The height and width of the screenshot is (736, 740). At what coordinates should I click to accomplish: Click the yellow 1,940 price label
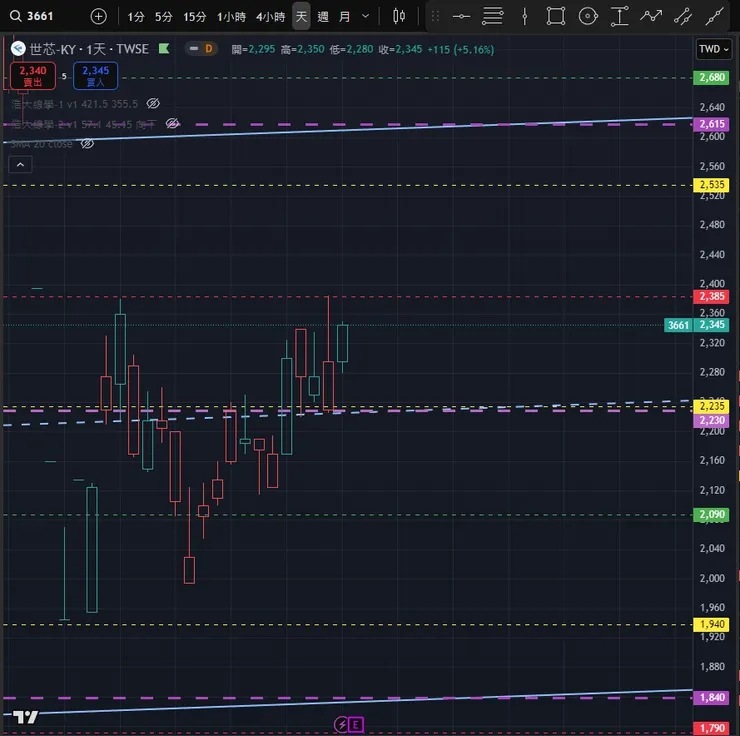(x=711, y=625)
